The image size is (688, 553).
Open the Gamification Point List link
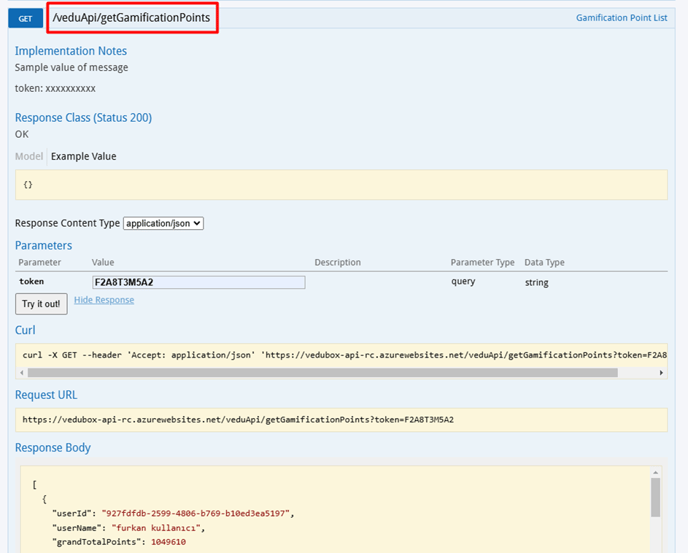(x=621, y=18)
